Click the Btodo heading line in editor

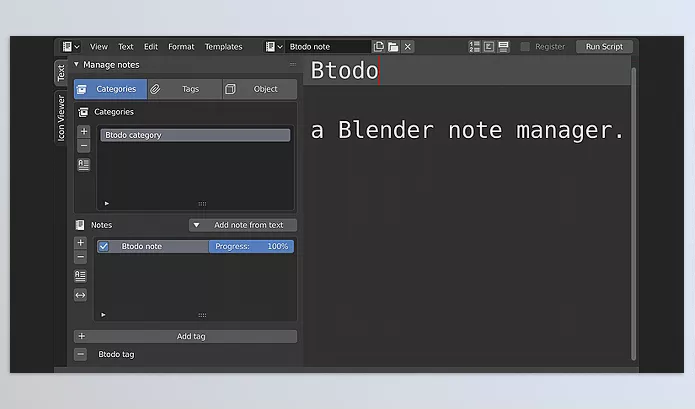(x=344, y=70)
